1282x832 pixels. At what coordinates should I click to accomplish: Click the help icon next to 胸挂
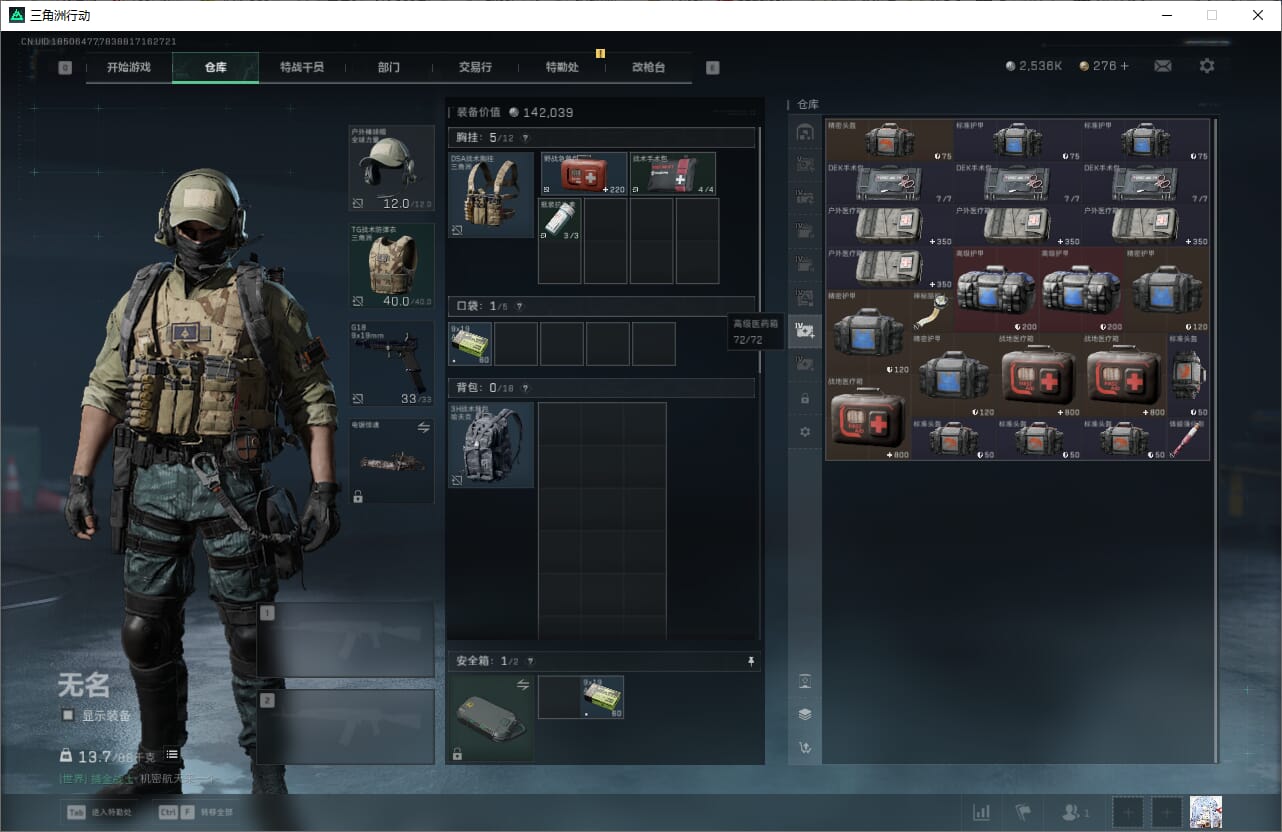point(525,138)
